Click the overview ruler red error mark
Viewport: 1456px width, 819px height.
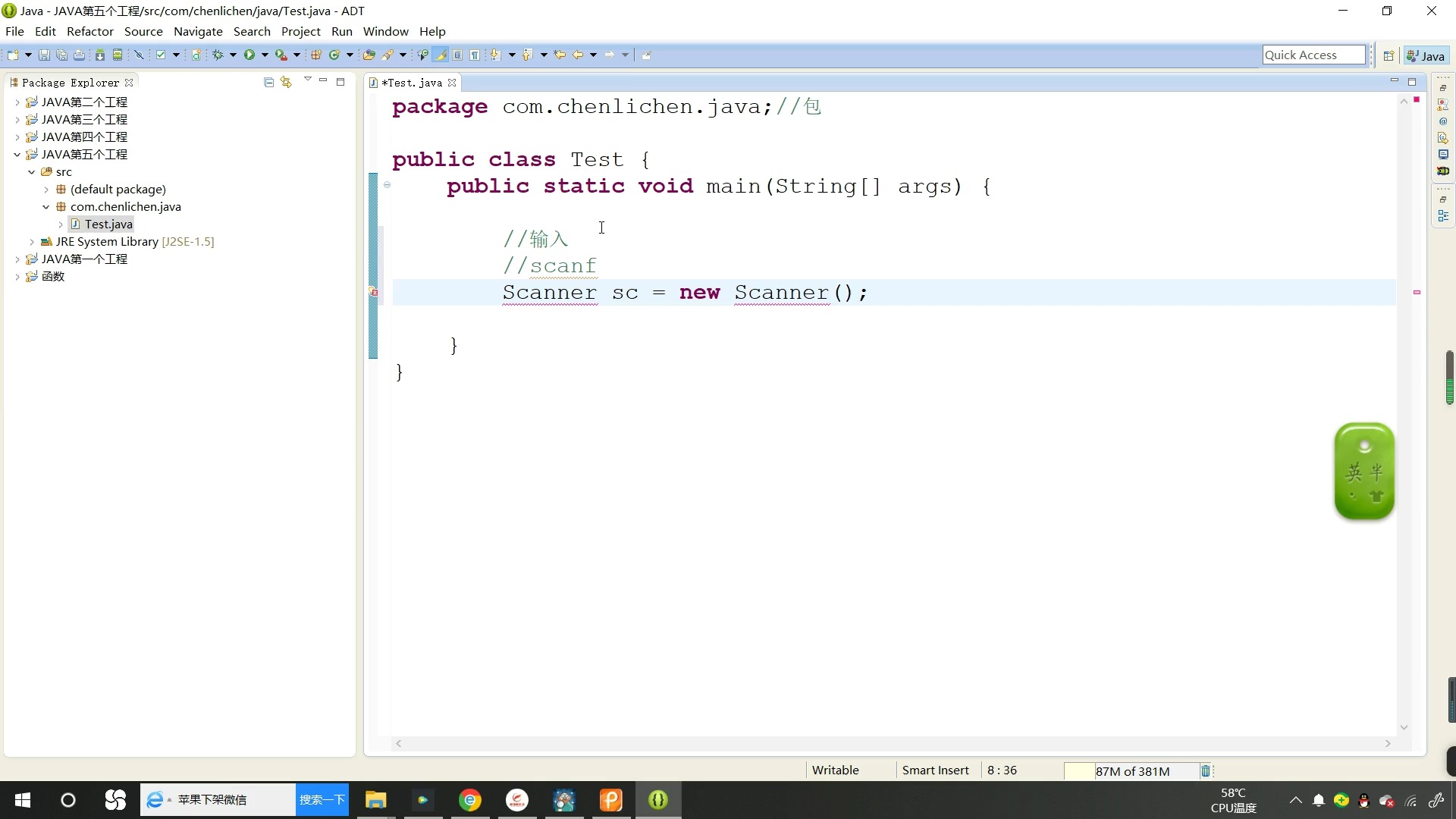tap(1417, 292)
